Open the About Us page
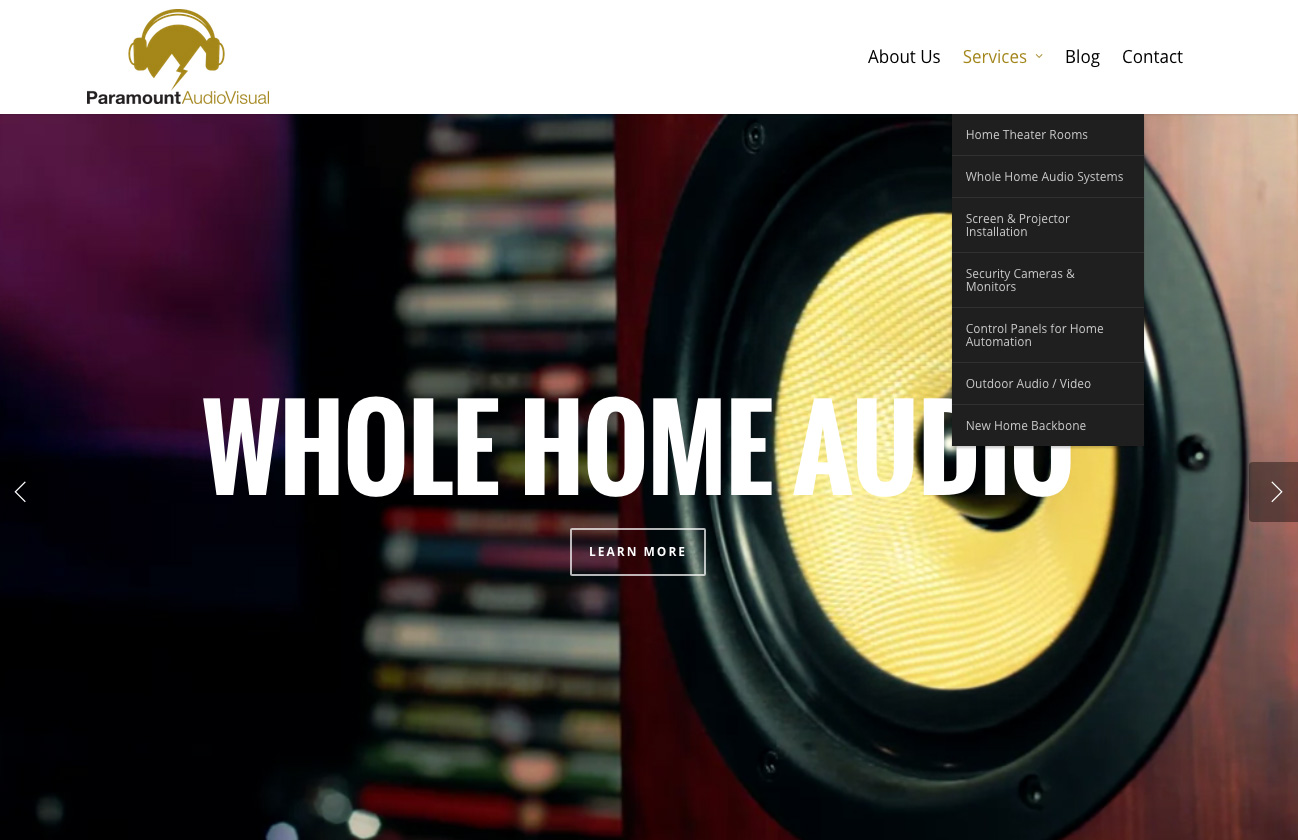Viewport: 1298px width, 840px height. (904, 57)
